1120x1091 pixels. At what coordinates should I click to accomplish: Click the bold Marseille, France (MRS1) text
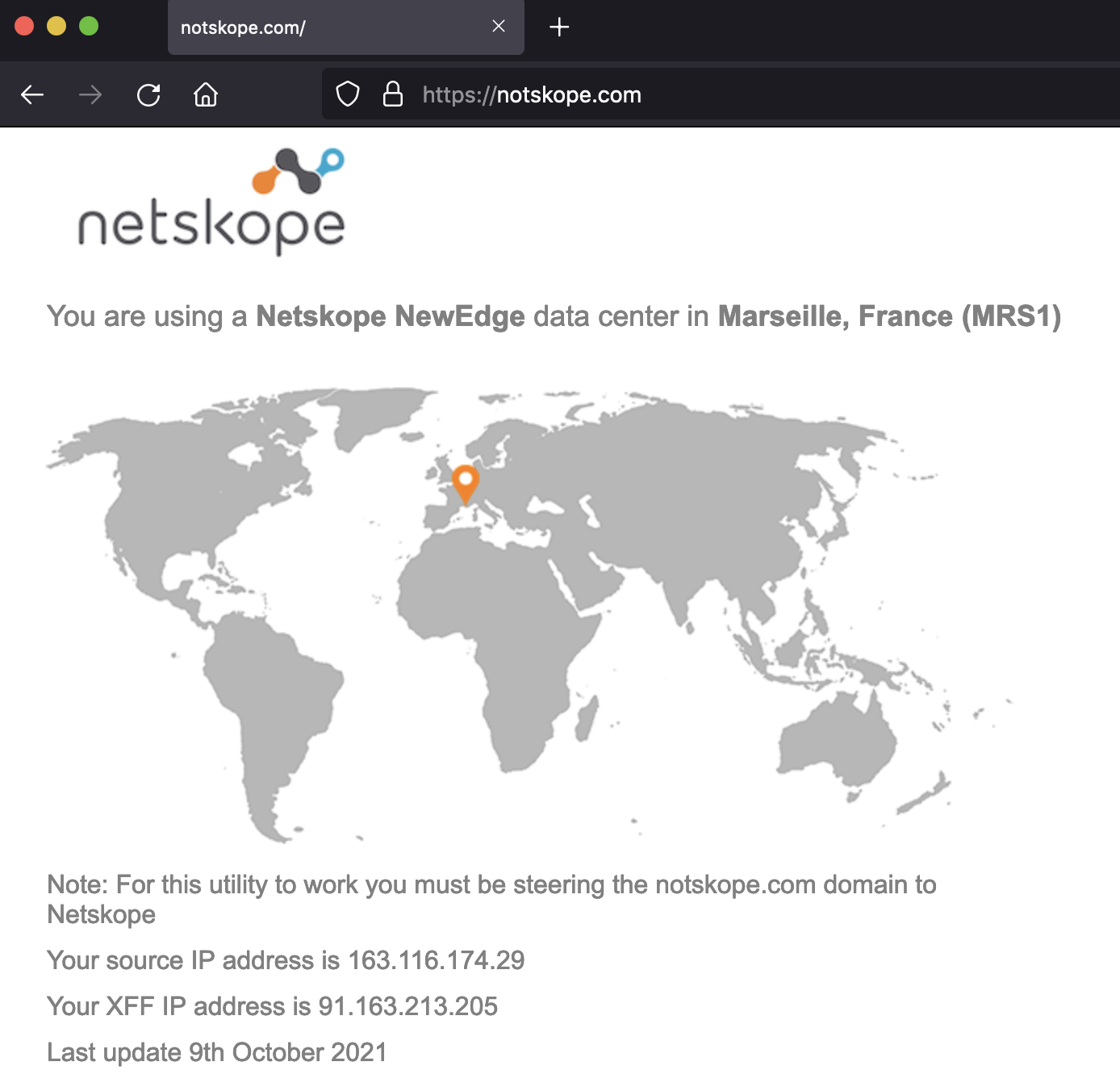click(889, 316)
